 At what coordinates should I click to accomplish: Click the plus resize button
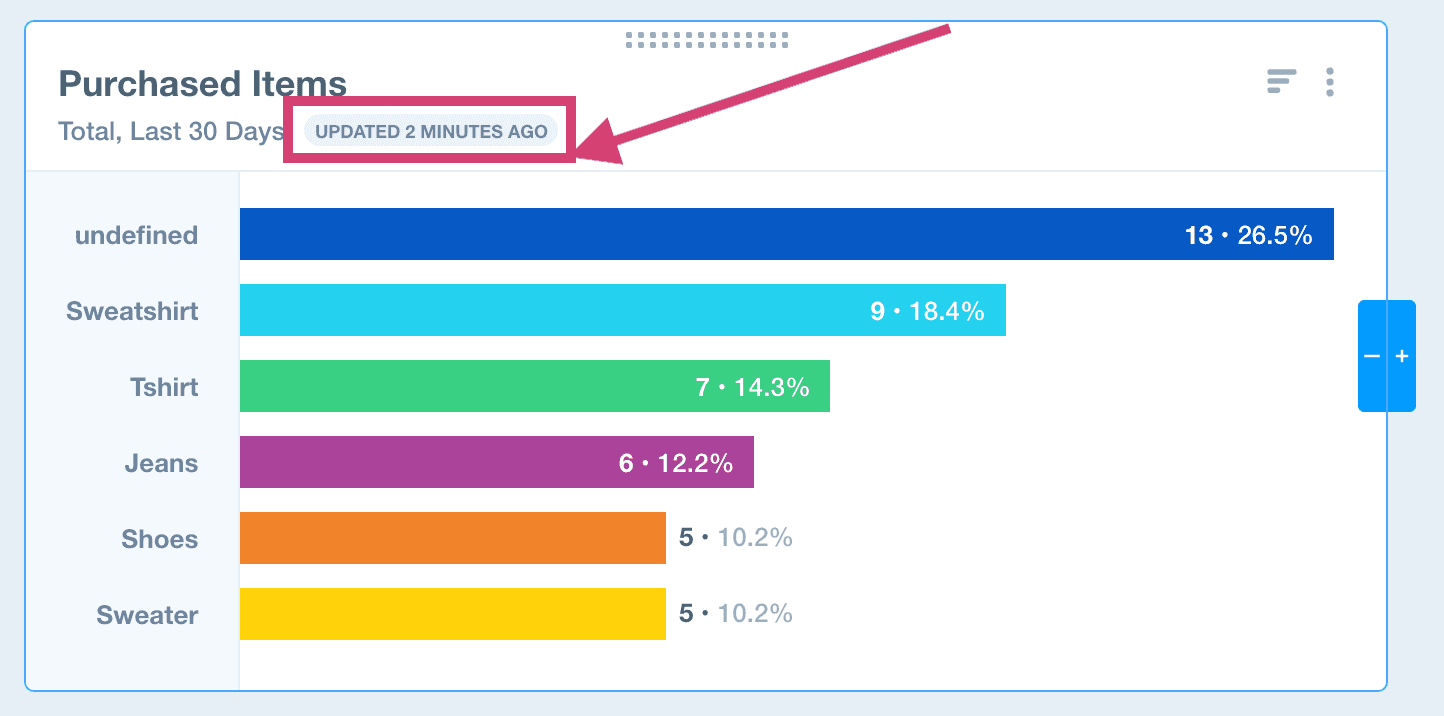click(1402, 356)
